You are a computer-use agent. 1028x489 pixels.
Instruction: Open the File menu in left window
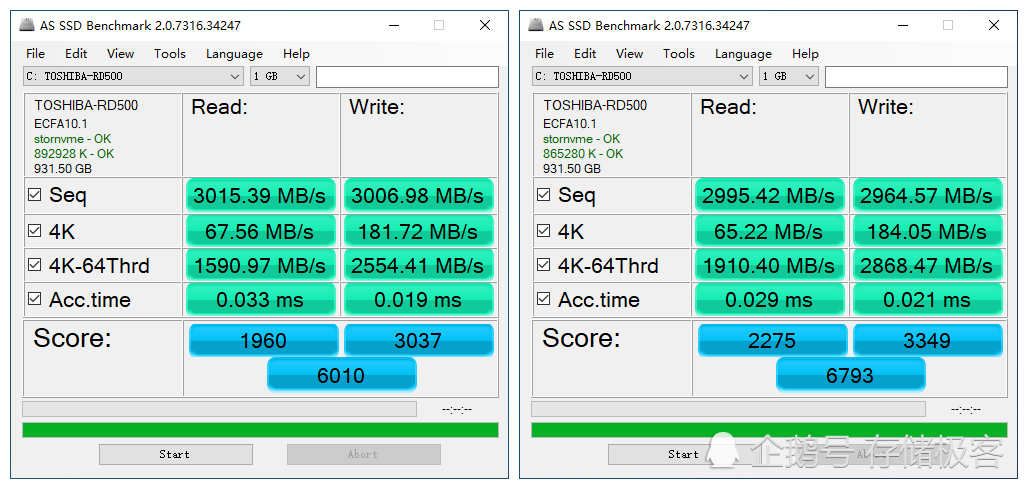point(35,54)
